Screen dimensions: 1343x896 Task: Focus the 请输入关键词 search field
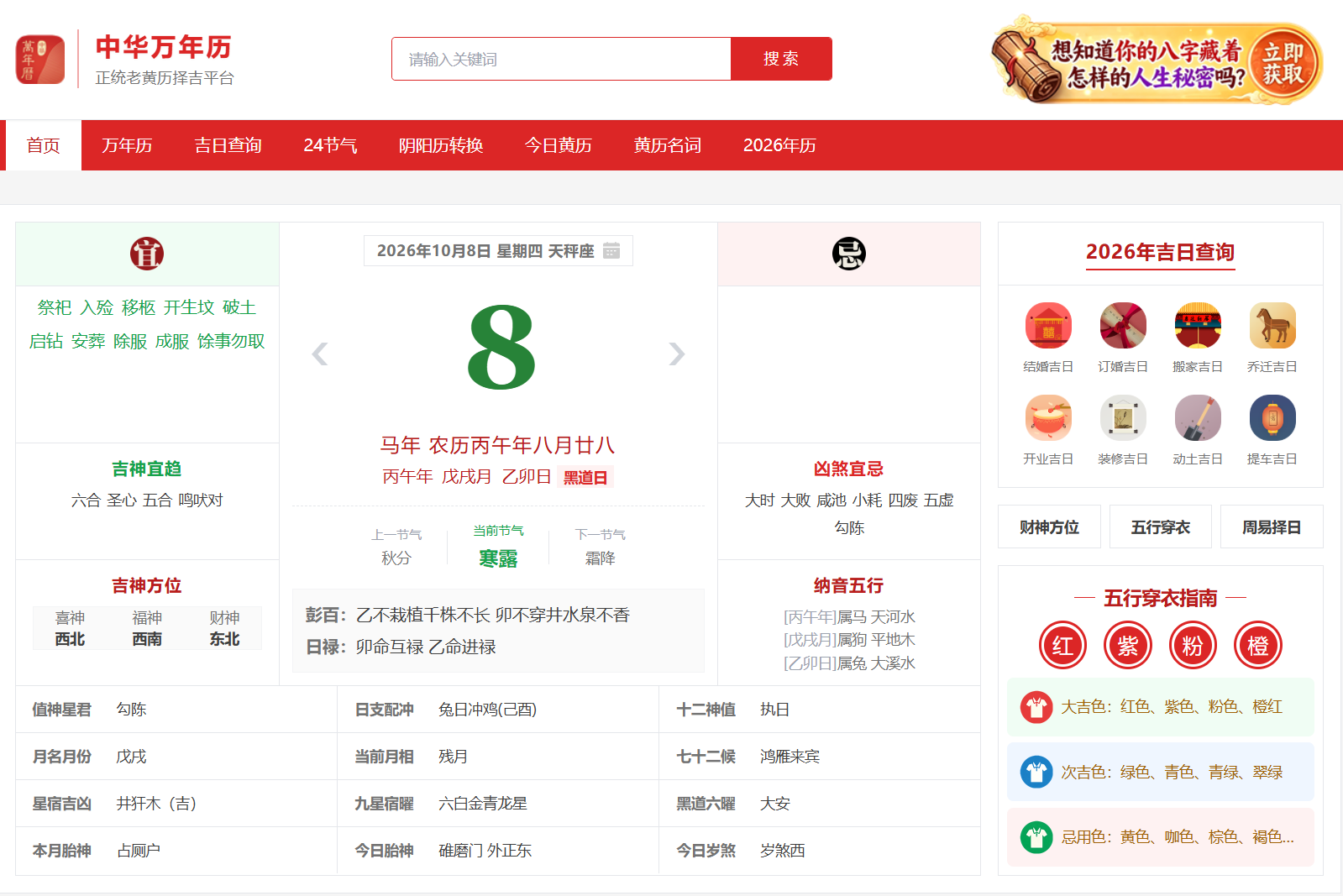[x=561, y=59]
